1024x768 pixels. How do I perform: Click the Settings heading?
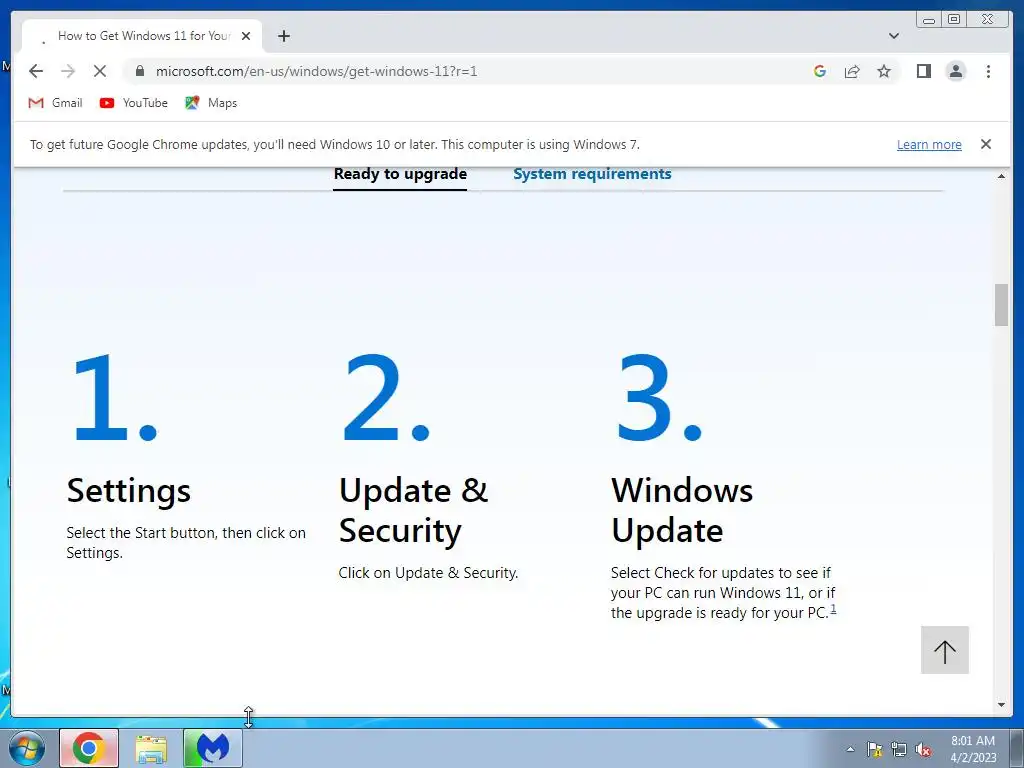129,490
